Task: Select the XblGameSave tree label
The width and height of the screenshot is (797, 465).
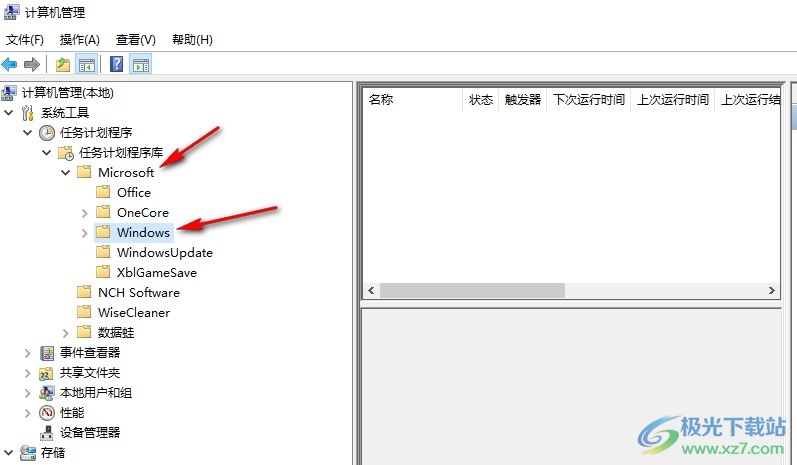Action: point(157,272)
